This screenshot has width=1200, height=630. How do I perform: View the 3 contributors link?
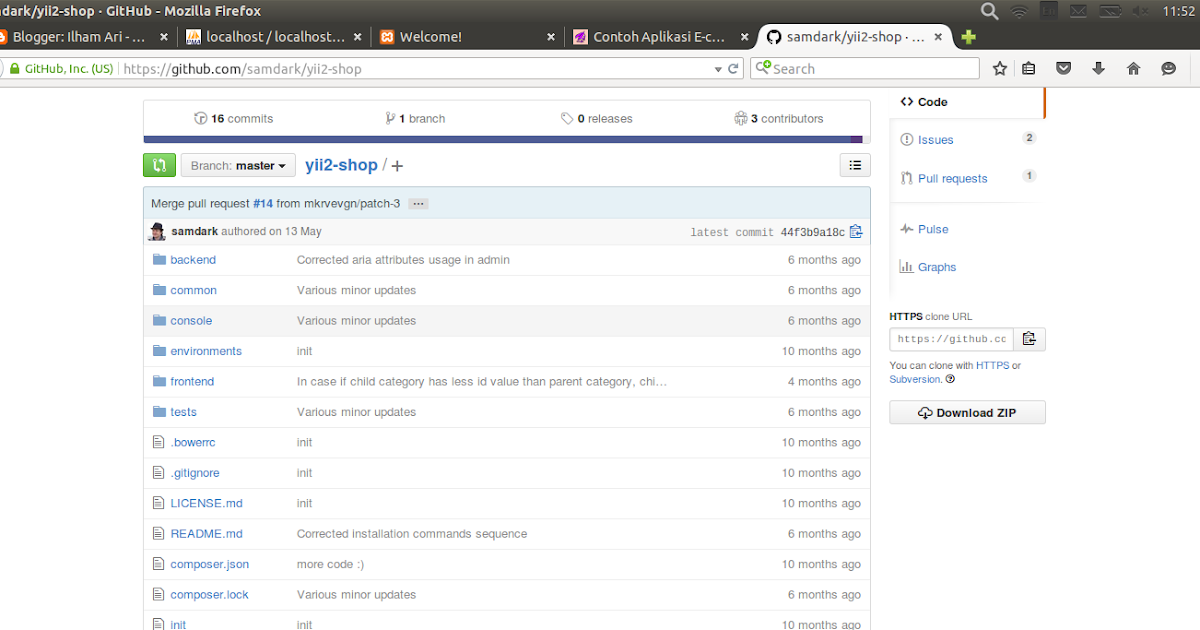[779, 119]
